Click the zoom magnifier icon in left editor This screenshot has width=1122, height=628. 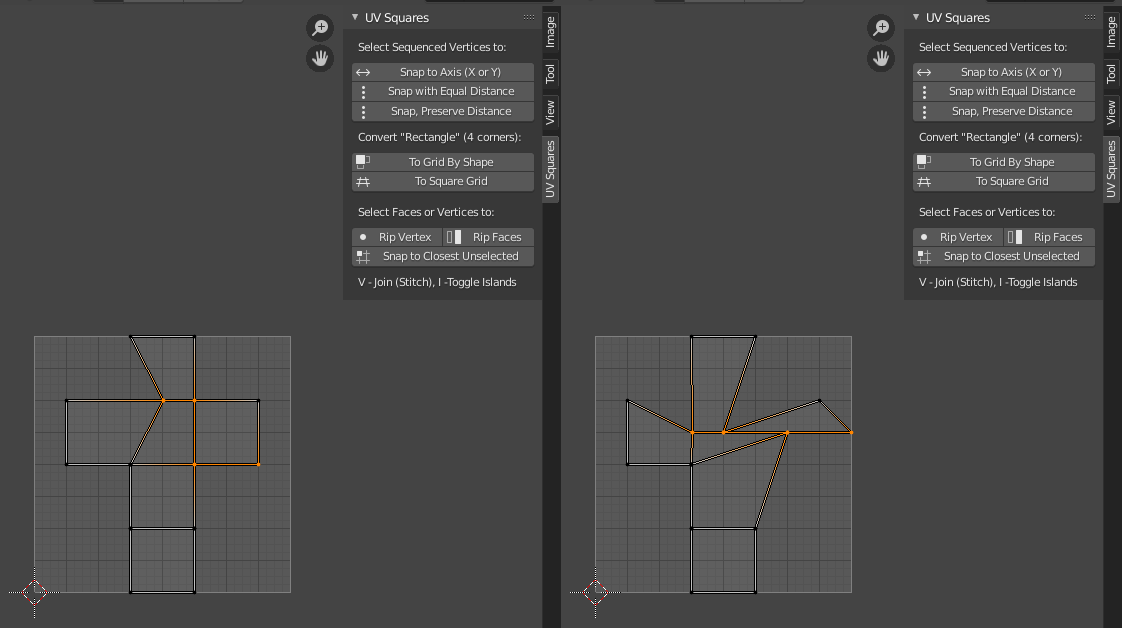[x=320, y=28]
